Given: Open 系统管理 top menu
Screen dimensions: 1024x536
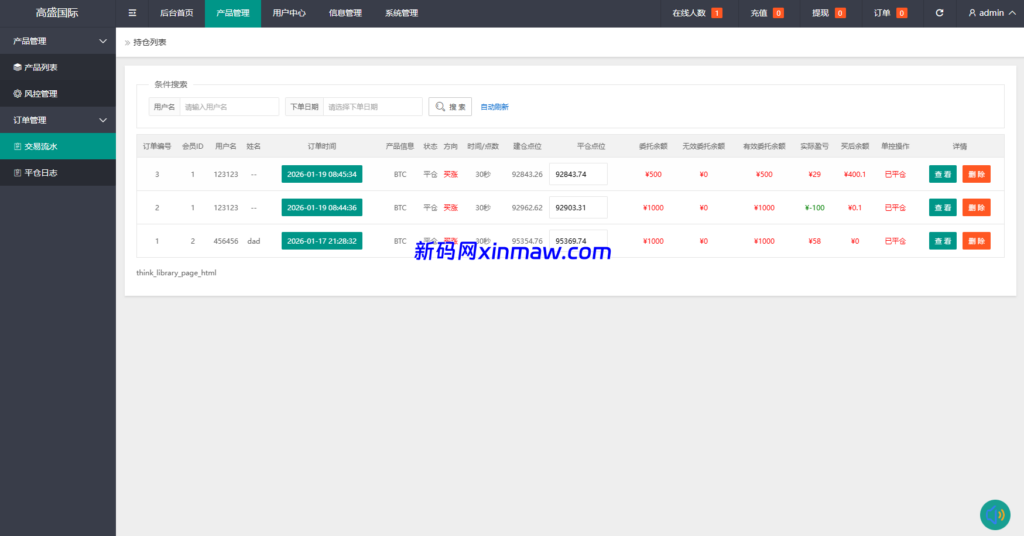Looking at the screenshot, I should (x=401, y=13).
